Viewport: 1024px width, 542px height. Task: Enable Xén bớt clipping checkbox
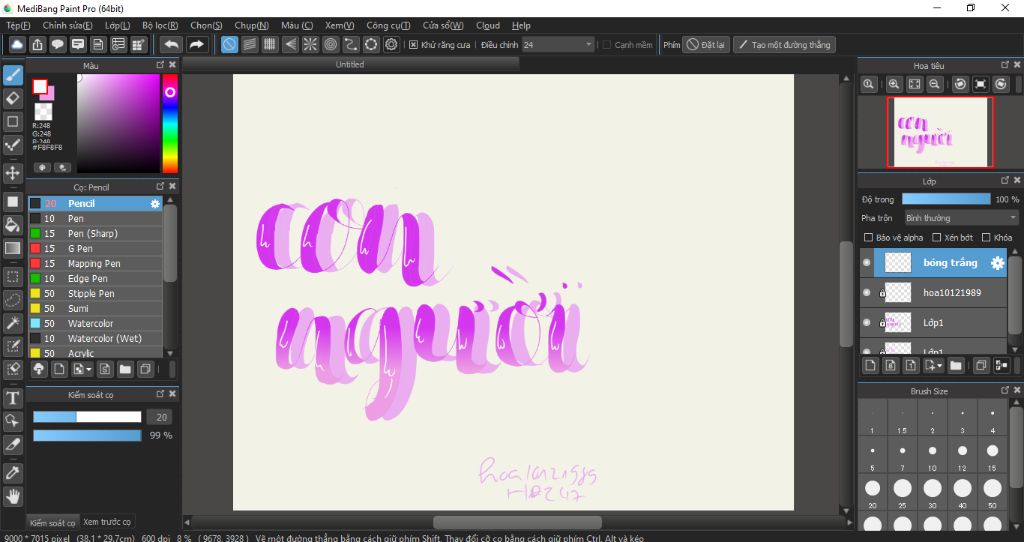[936, 238]
